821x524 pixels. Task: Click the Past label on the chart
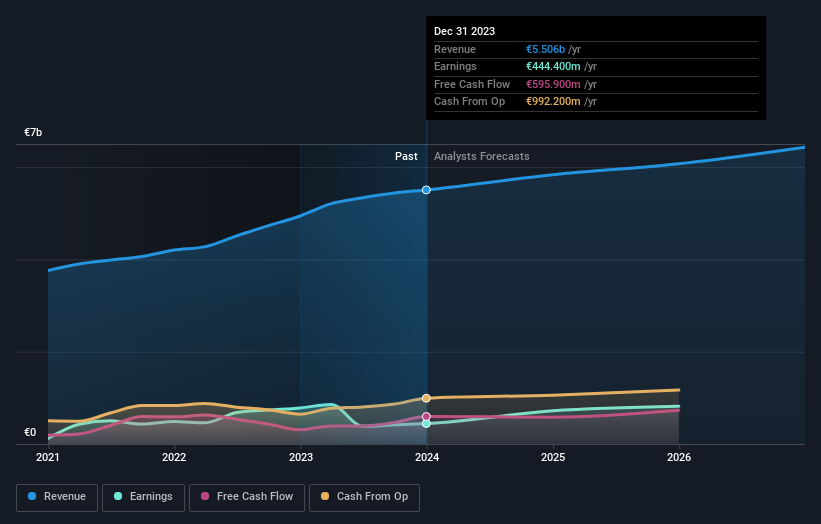coord(406,157)
